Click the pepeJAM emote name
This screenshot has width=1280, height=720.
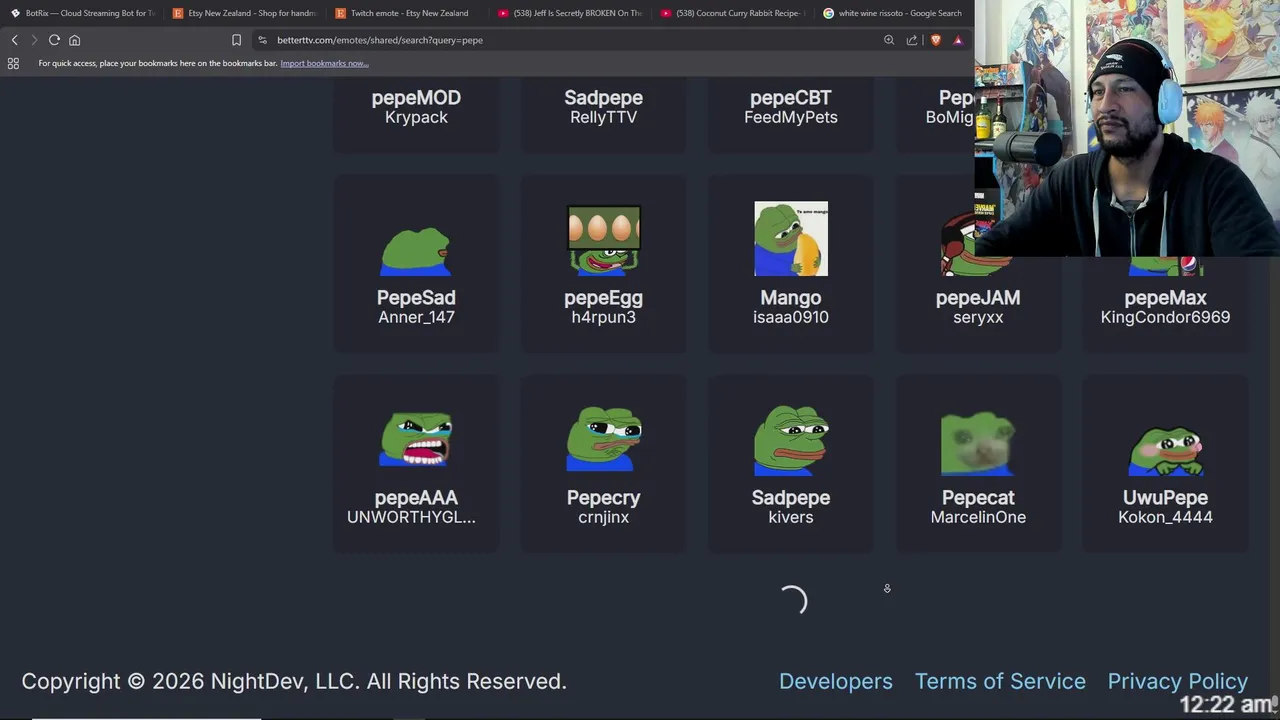point(978,298)
